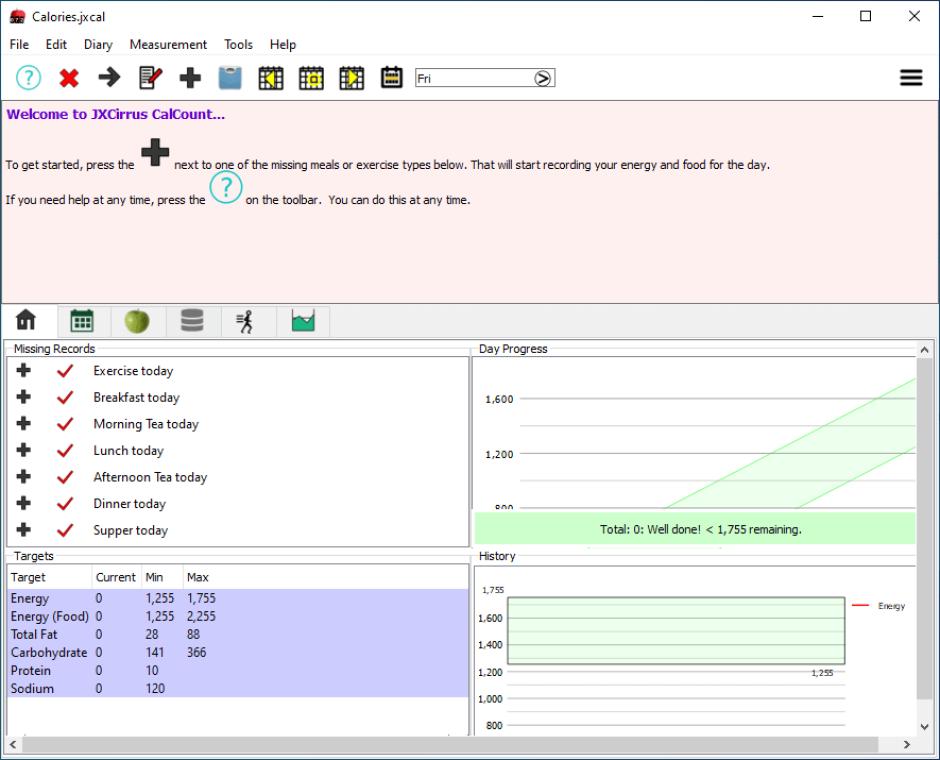Tick the check mark for Breakfast today

click(x=65, y=397)
